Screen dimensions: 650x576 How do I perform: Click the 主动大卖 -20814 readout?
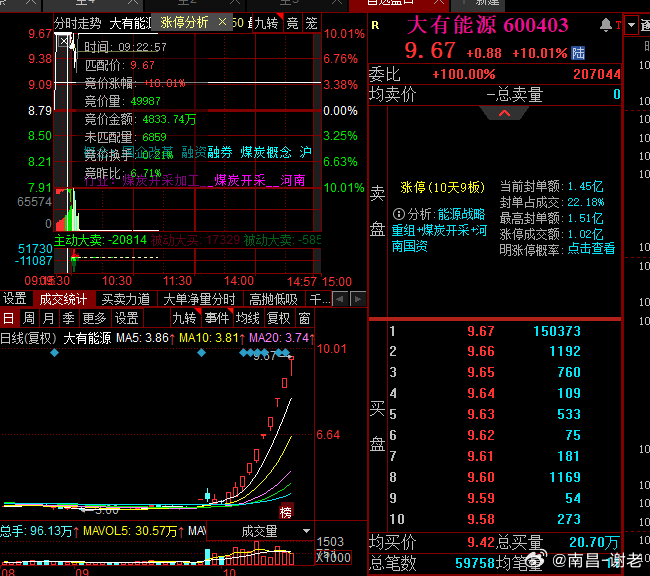point(101,240)
